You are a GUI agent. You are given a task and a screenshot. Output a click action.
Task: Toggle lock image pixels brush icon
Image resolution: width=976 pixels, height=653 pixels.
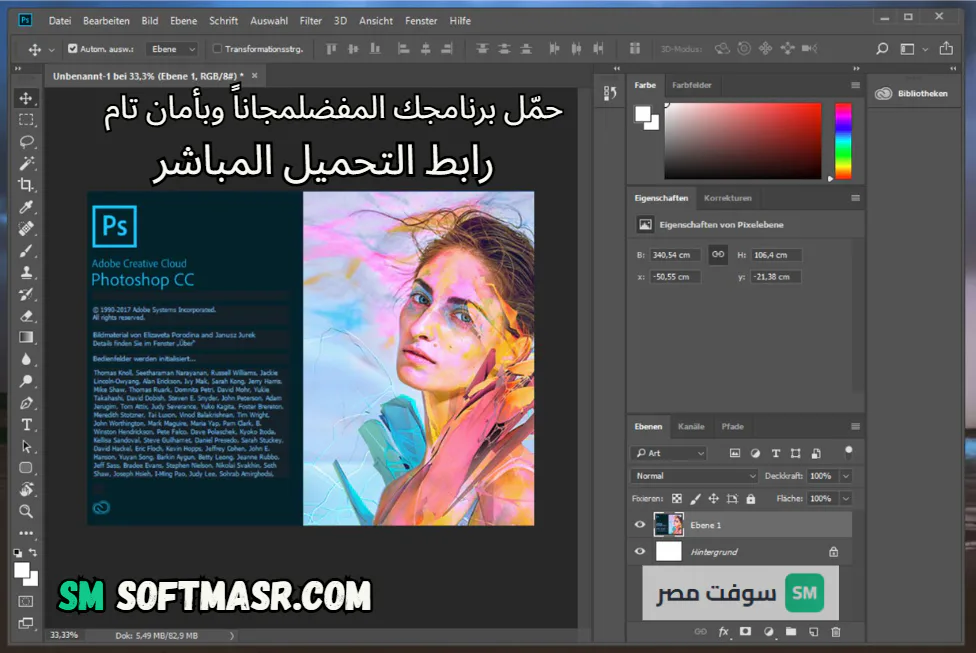click(x=695, y=499)
